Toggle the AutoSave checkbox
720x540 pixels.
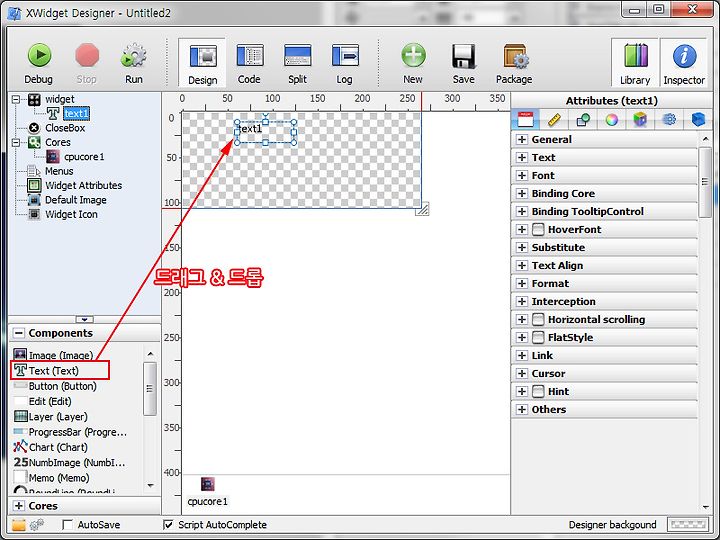[x=68, y=524]
